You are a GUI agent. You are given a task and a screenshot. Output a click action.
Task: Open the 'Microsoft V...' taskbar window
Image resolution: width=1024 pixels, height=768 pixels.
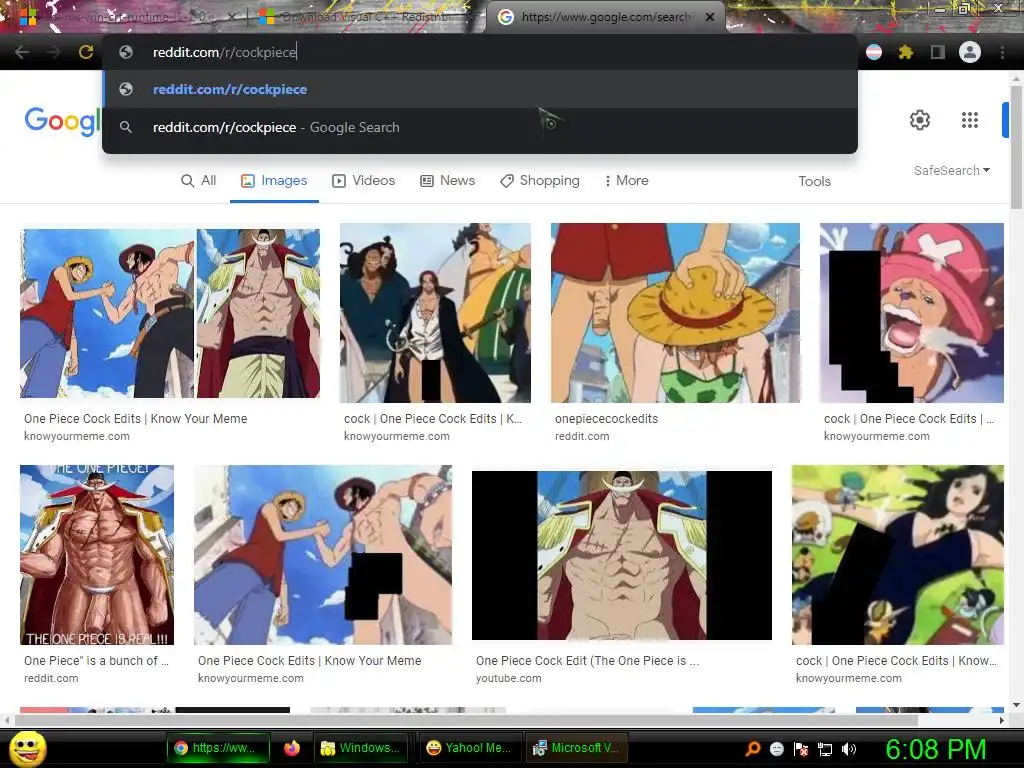pyautogui.click(x=576, y=748)
